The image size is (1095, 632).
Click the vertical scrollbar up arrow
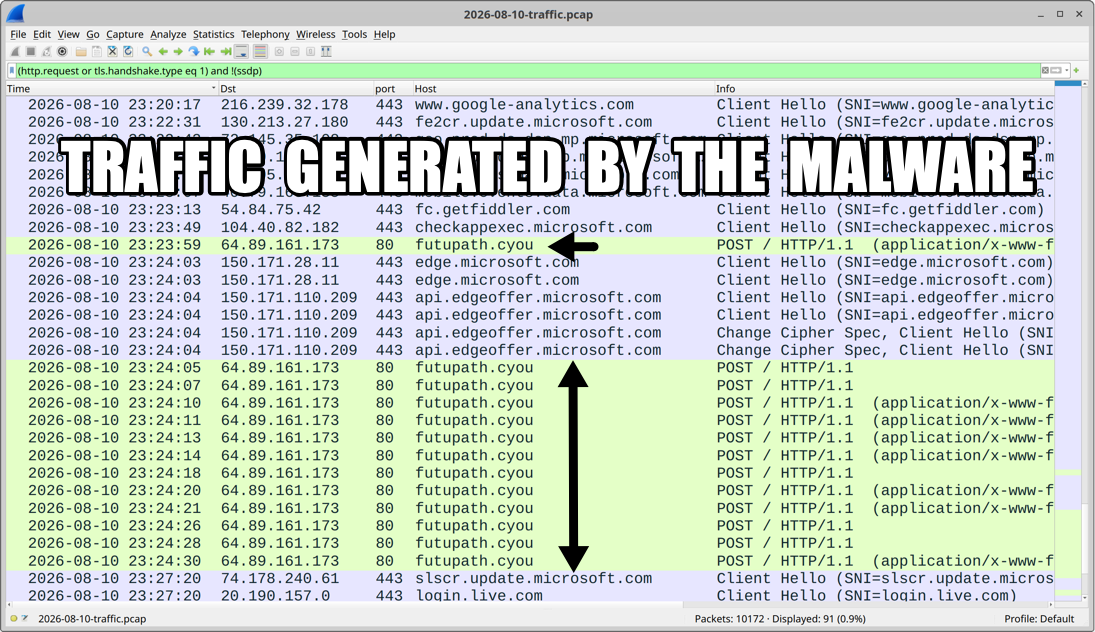click(1085, 84)
